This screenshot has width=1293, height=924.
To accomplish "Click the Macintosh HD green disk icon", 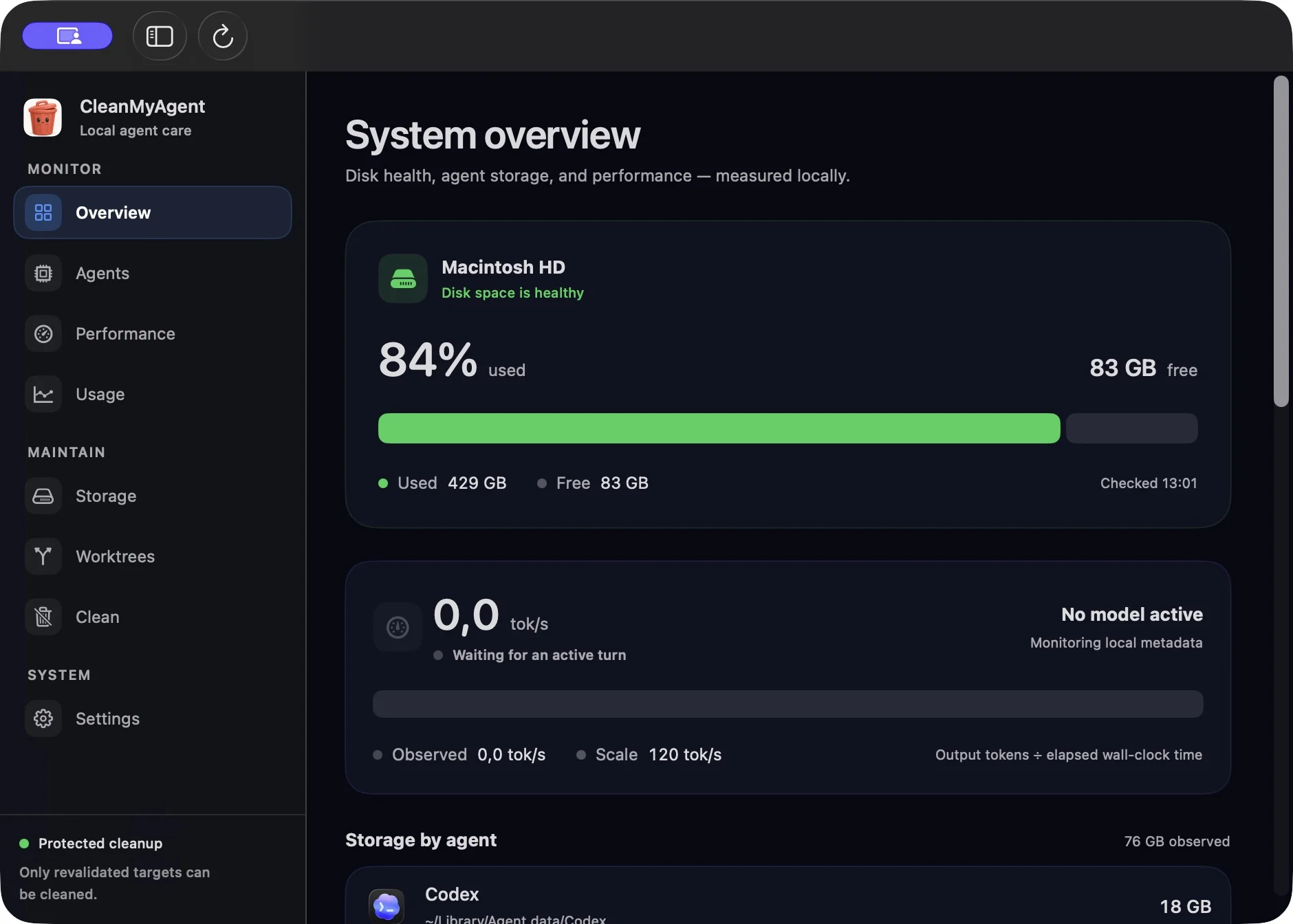I will [x=403, y=278].
